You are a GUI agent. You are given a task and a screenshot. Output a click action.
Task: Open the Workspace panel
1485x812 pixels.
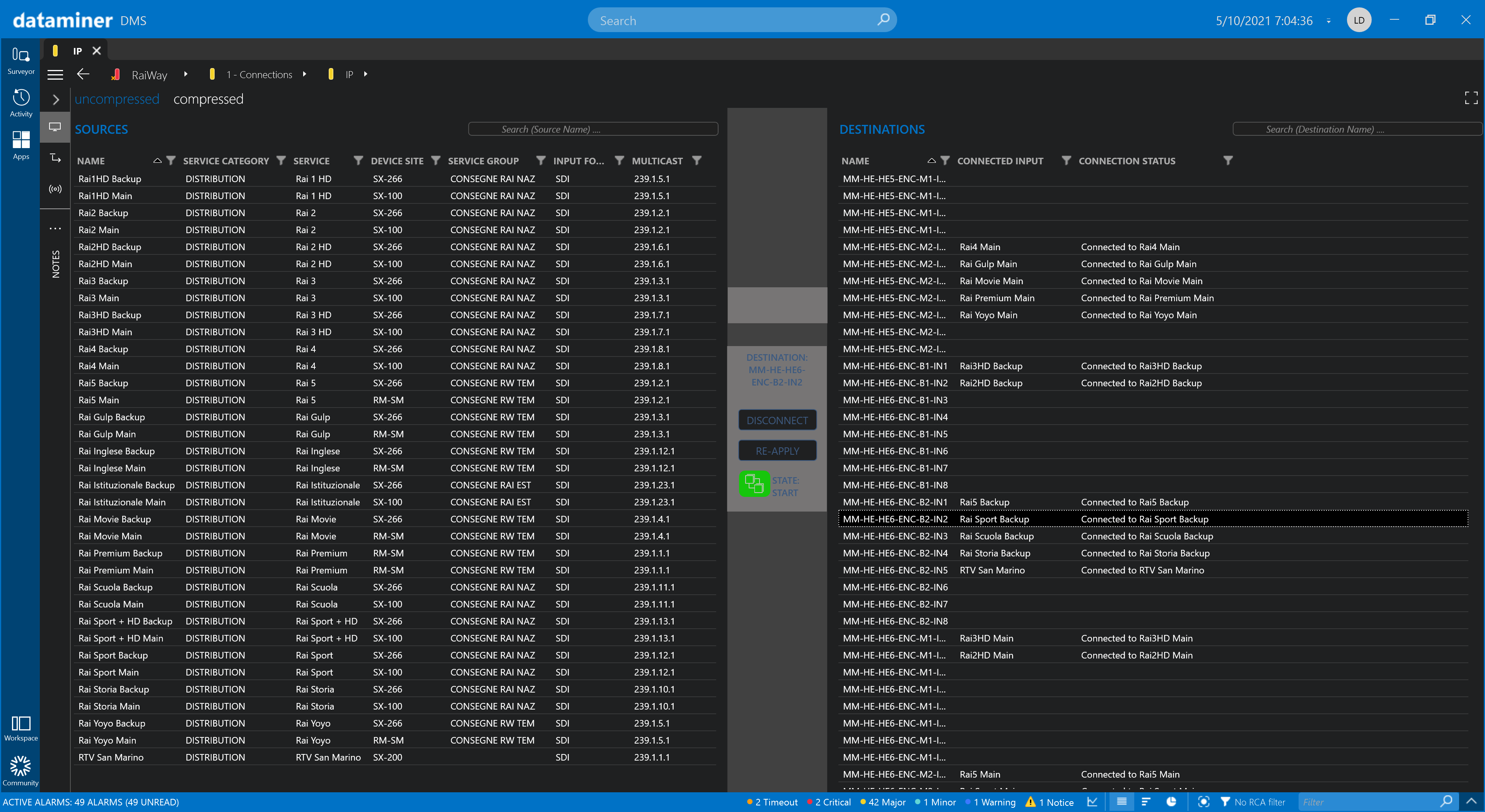[x=21, y=728]
